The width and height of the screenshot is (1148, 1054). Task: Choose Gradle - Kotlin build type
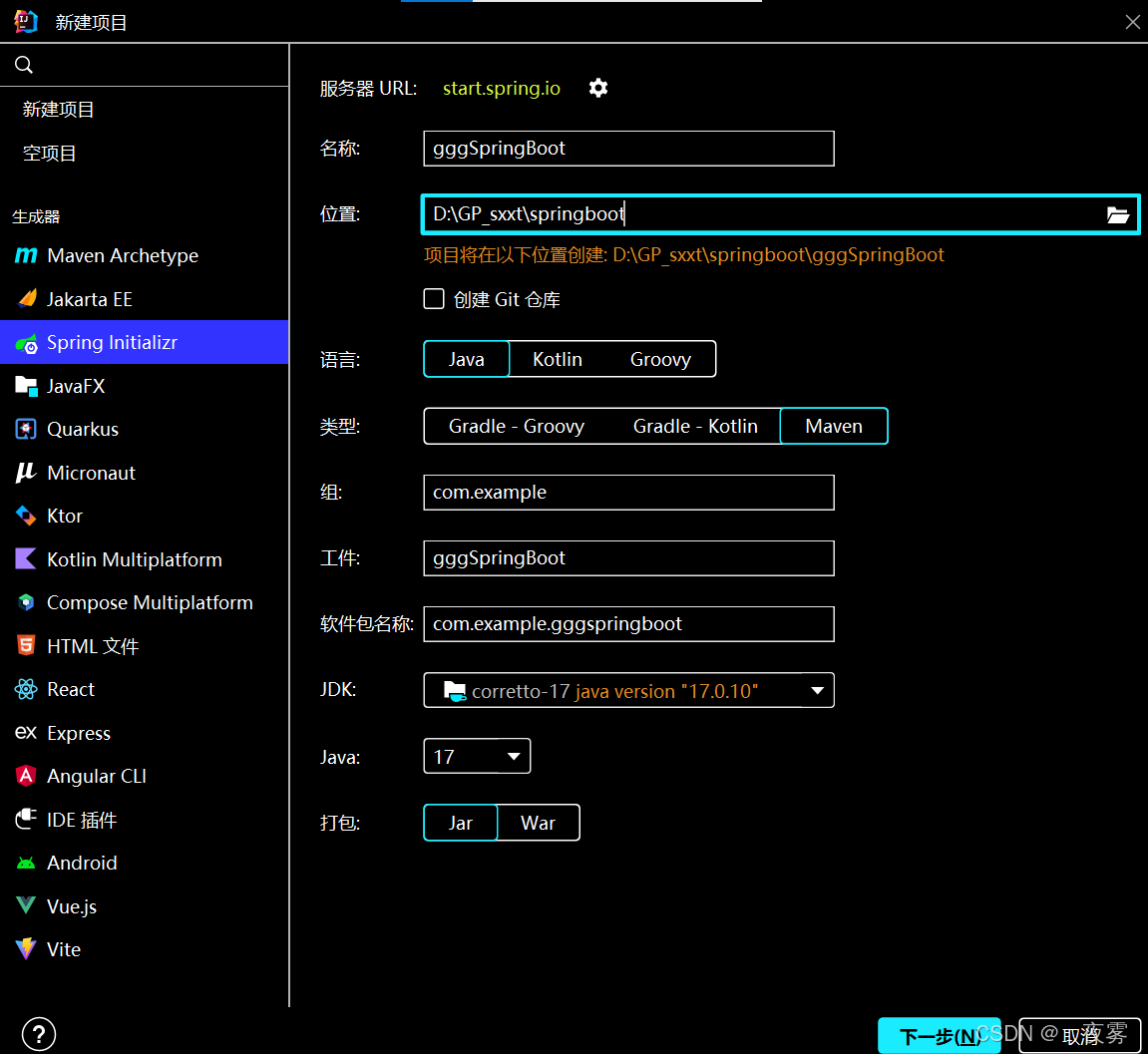click(695, 426)
